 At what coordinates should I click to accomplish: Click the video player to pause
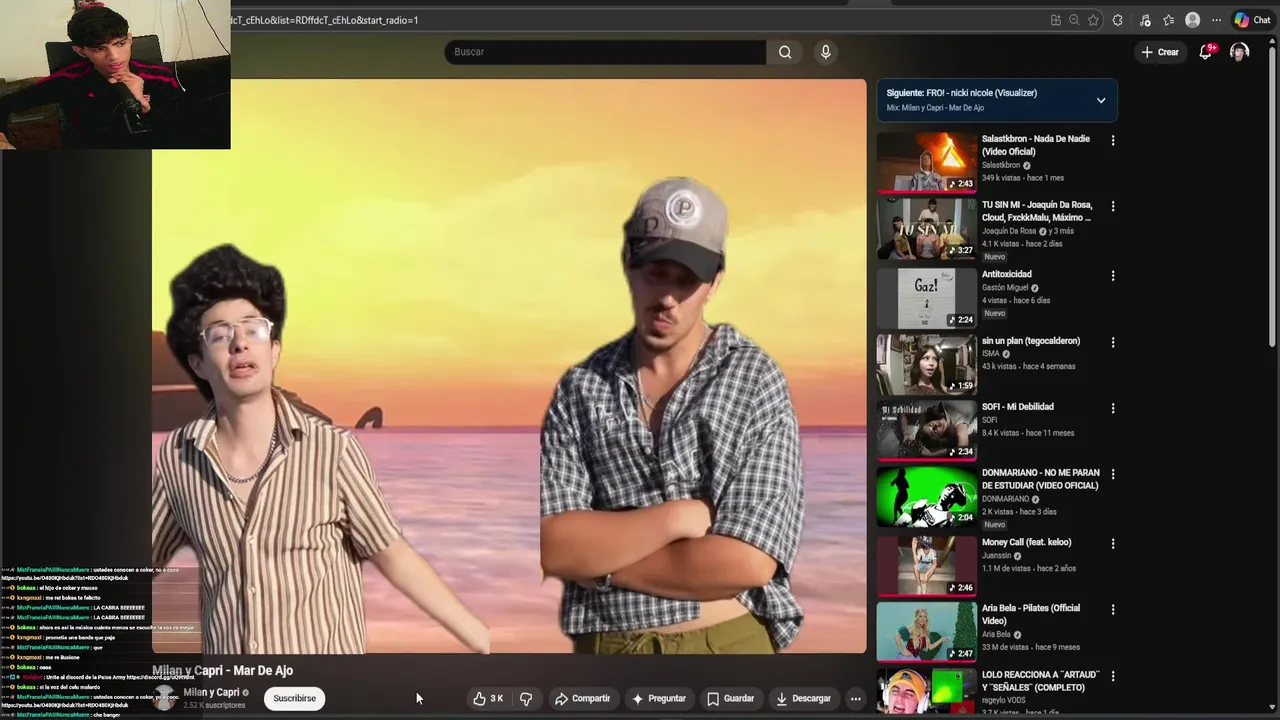[x=509, y=366]
